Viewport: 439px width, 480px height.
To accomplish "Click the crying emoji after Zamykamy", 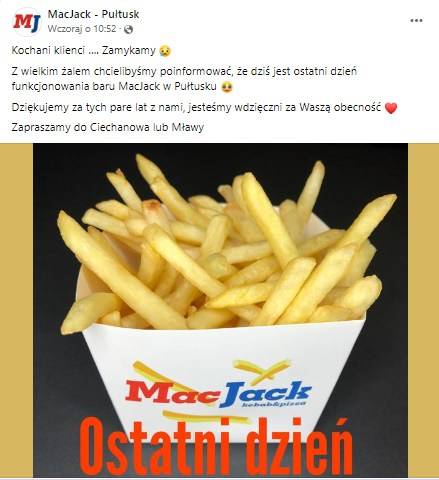I will tap(165, 51).
